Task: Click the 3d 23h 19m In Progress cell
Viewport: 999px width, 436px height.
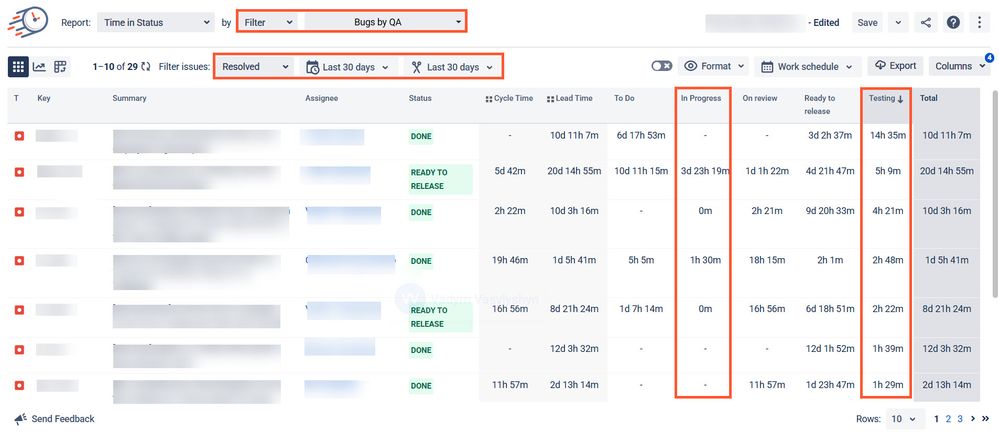Action: tap(705, 171)
